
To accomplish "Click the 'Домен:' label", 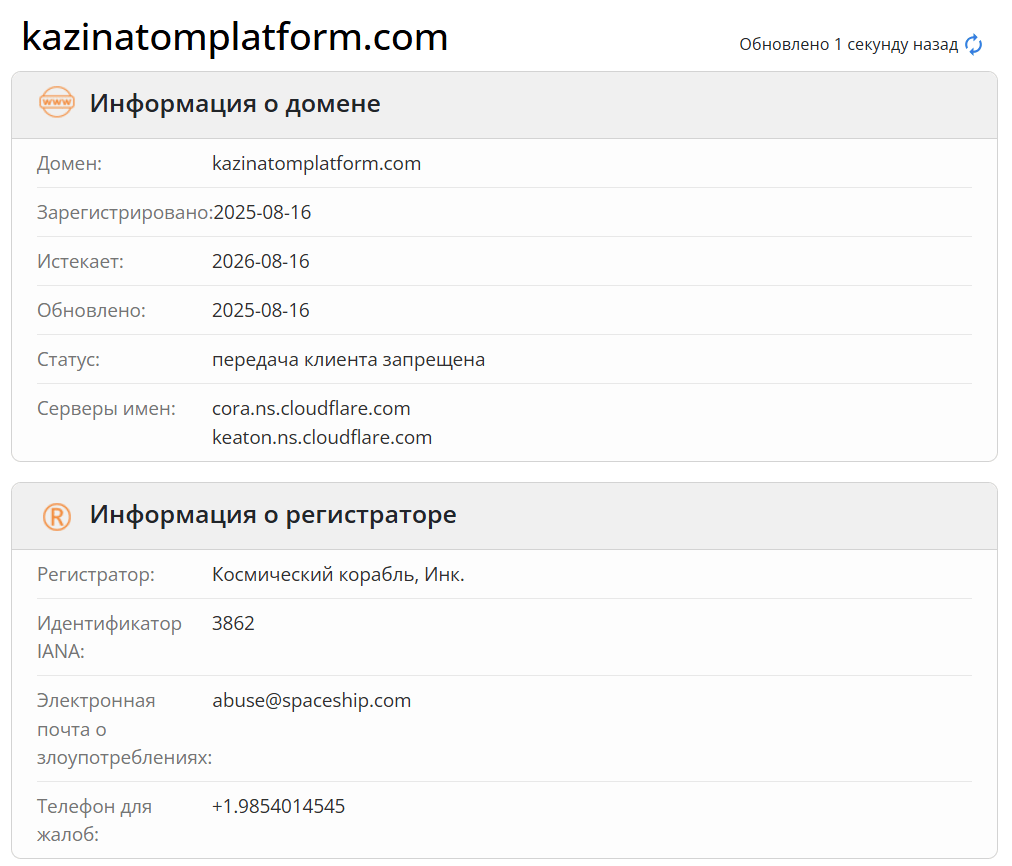I will click(69, 163).
